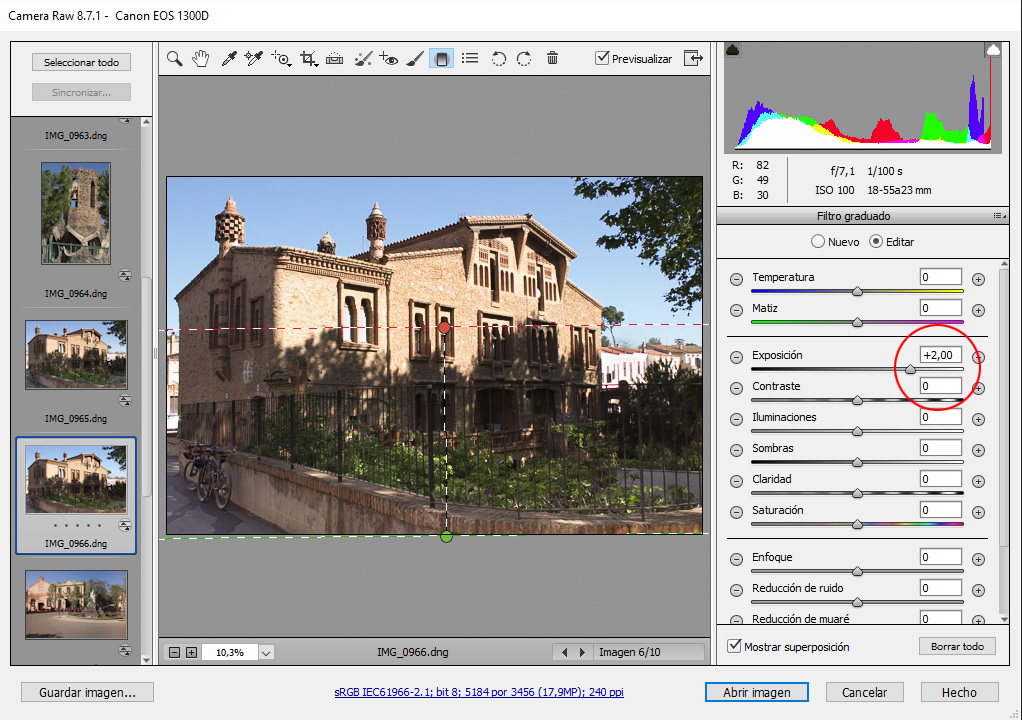1022x720 pixels.
Task: Disable the Previsualizar checkbox
Action: tap(602, 59)
